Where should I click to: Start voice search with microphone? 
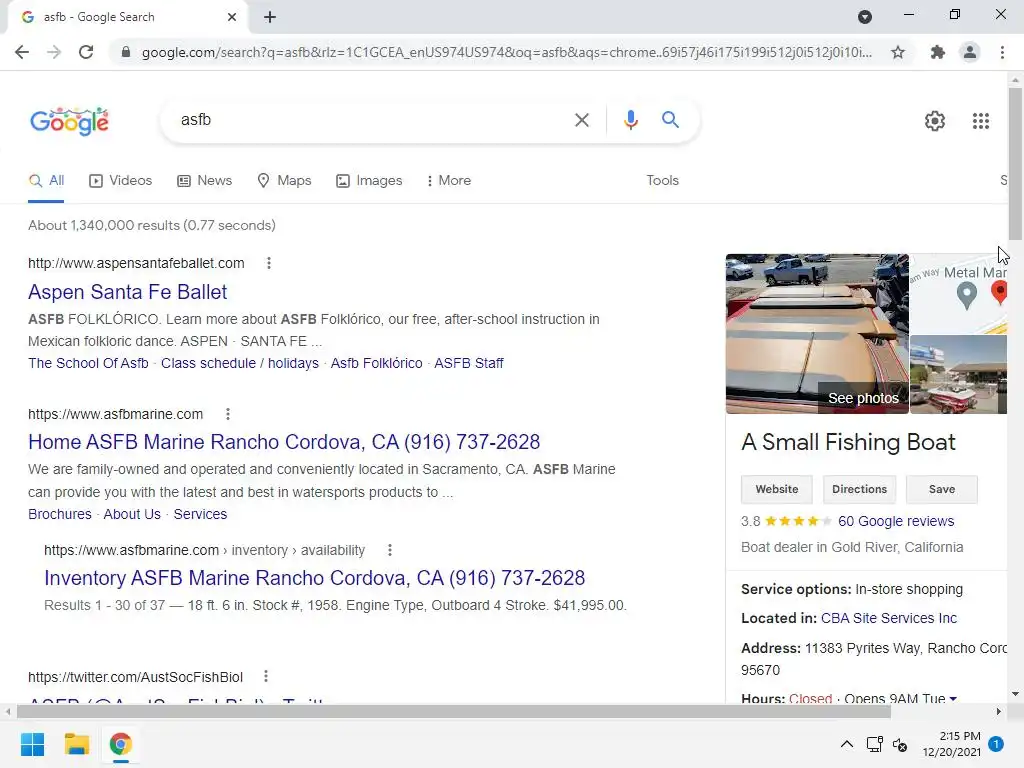[x=630, y=120]
